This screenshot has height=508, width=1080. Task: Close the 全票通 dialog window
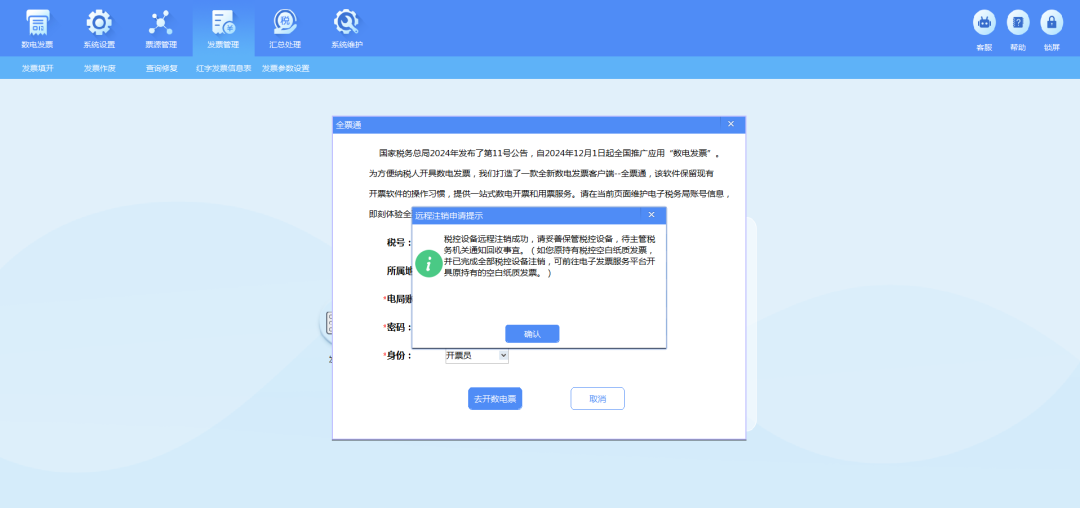731,124
